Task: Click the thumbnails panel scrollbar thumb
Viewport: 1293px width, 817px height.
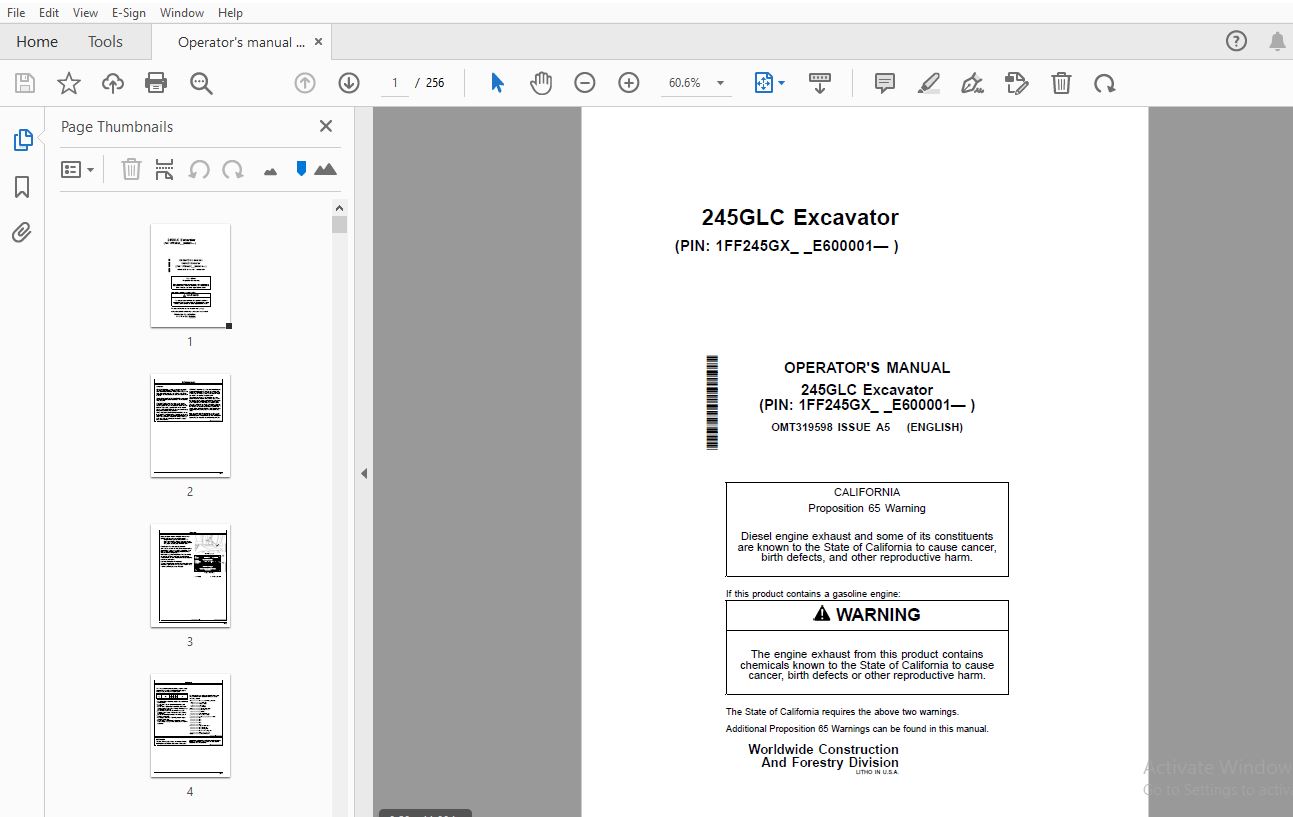Action: point(340,224)
